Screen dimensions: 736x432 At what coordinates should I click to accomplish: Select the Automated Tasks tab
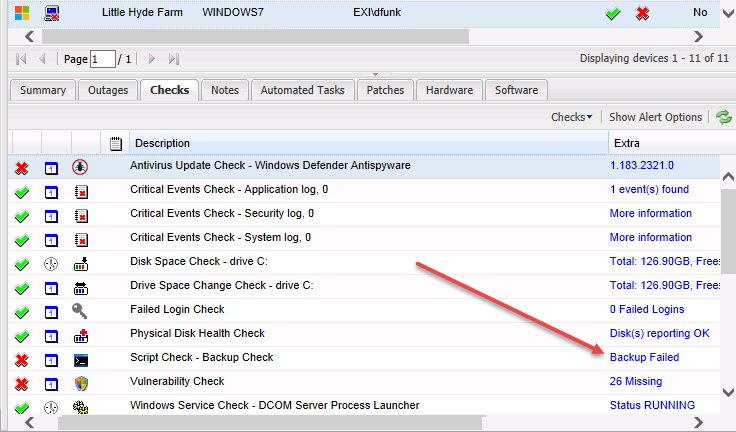tap(302, 90)
